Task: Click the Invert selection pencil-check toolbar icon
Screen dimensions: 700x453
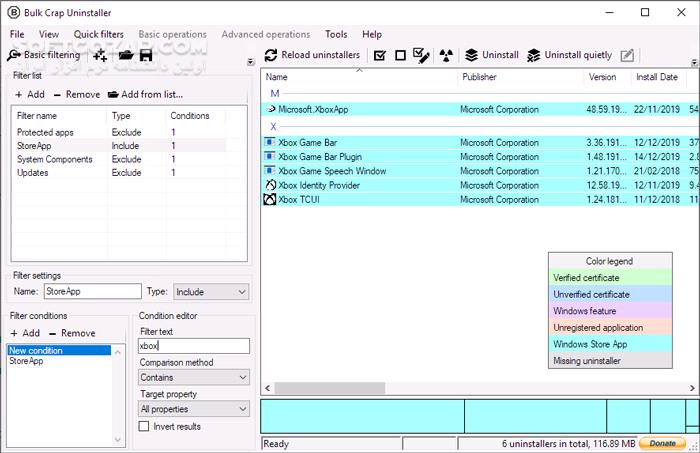Action: click(421, 55)
